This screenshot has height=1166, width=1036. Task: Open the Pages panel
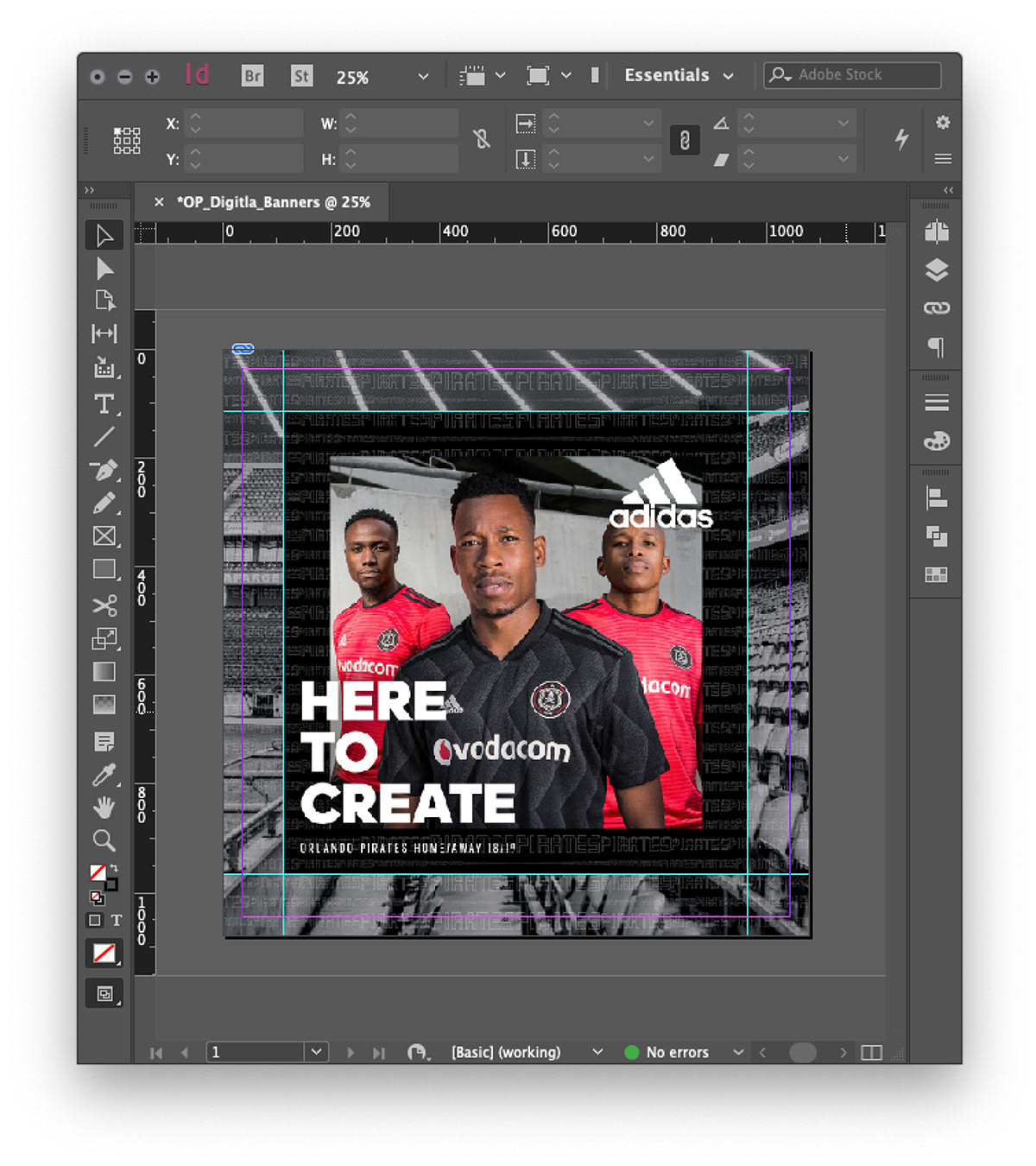coord(937,231)
